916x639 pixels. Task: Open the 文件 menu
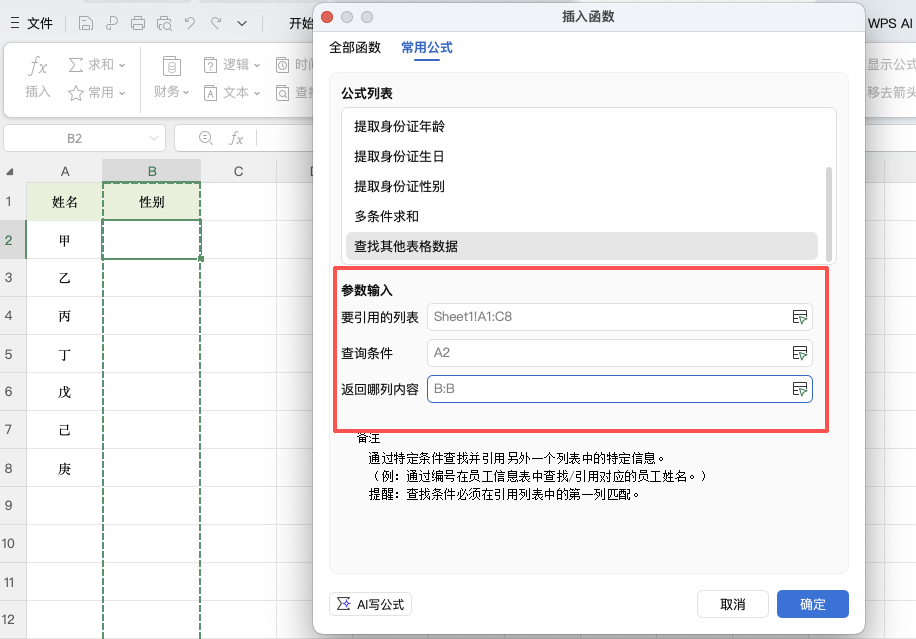pos(40,23)
